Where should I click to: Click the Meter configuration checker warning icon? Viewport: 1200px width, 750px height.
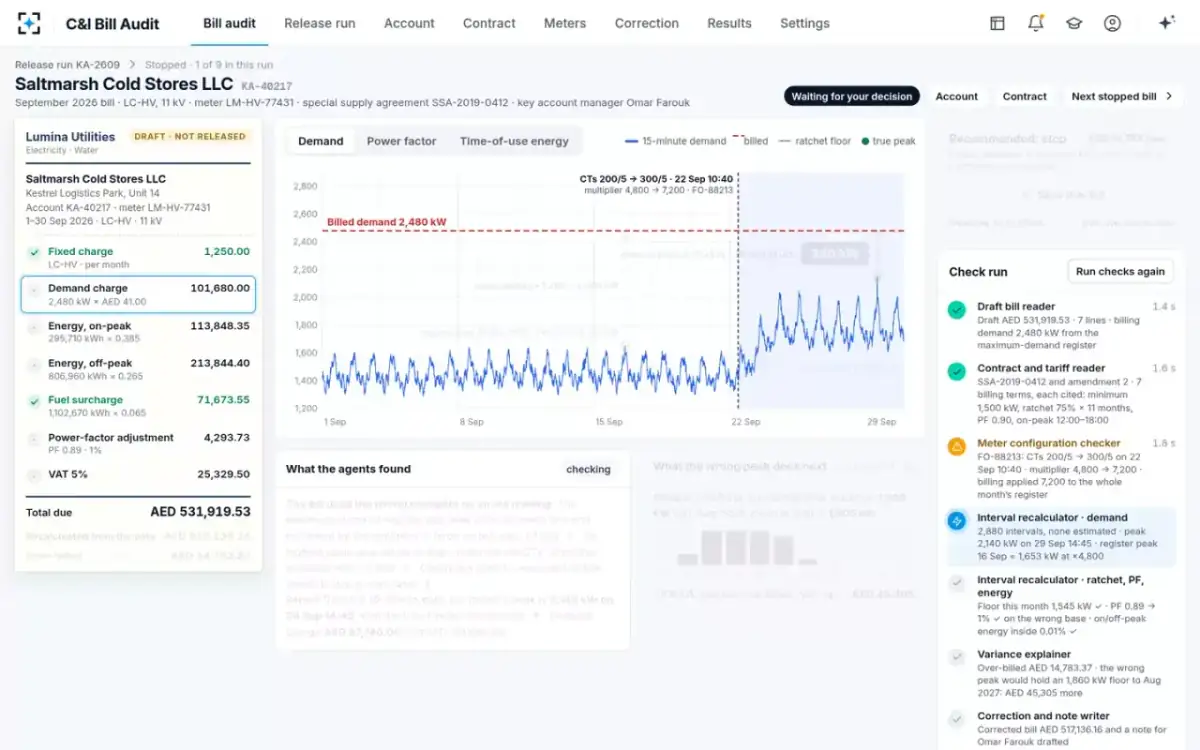(957, 446)
